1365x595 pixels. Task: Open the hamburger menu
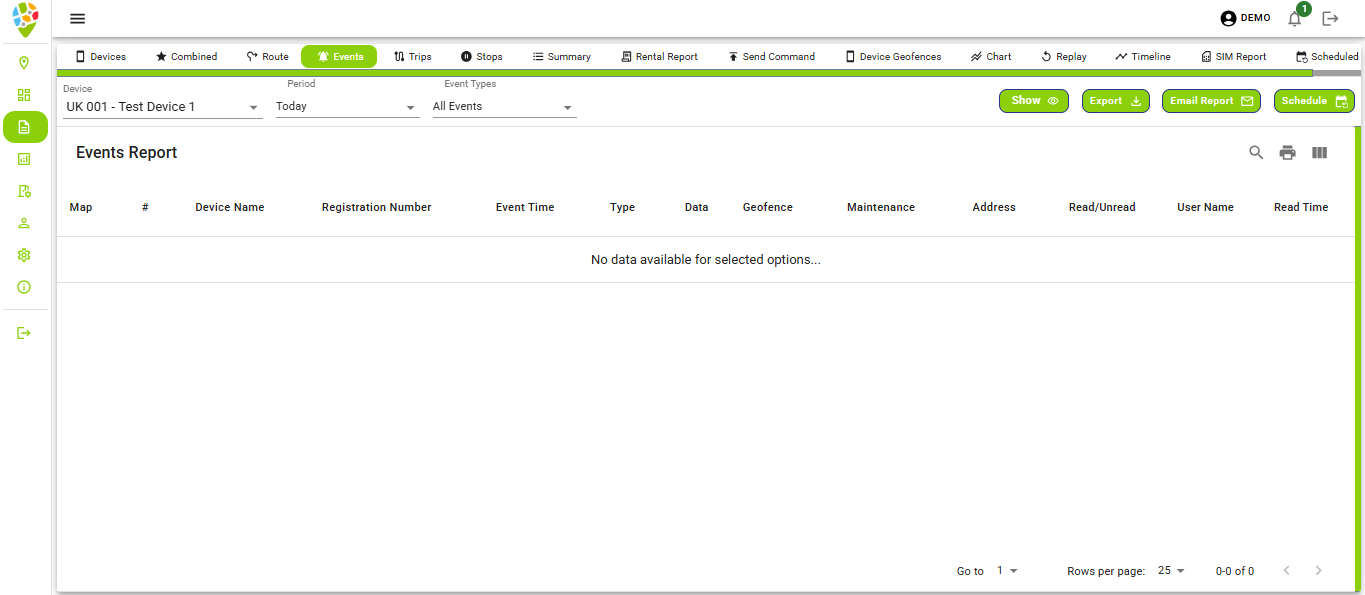pos(77,18)
